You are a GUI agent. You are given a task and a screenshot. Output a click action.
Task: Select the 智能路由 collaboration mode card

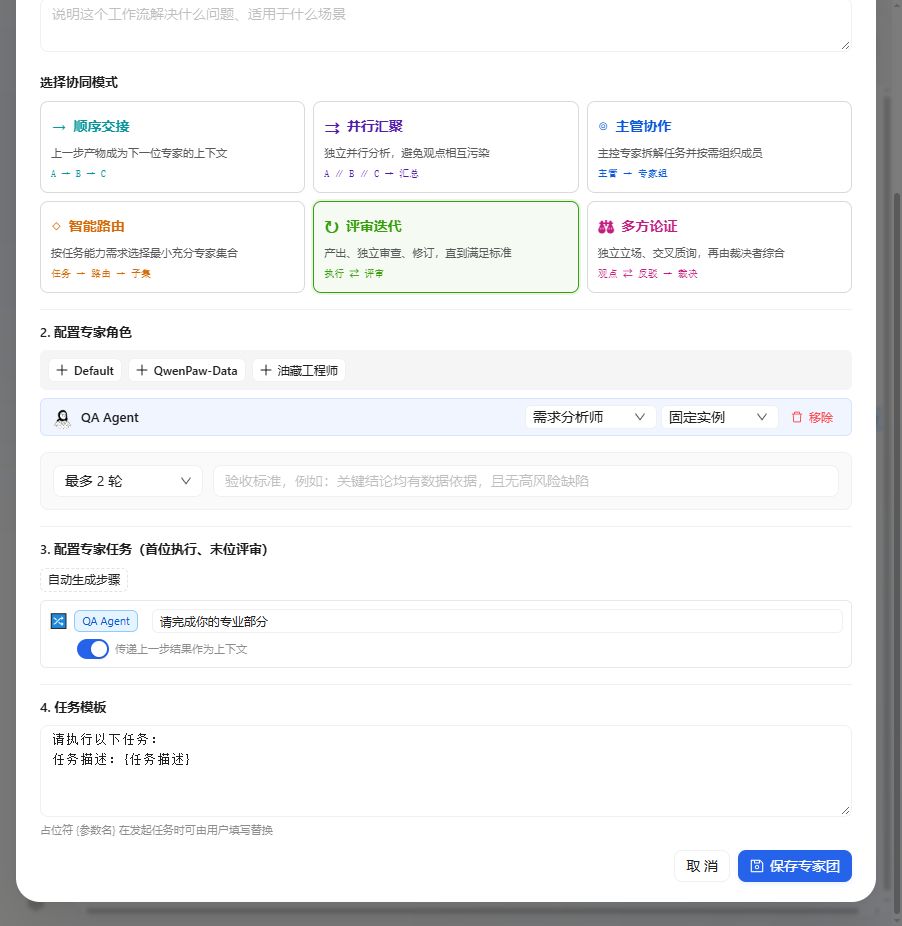[x=172, y=247]
